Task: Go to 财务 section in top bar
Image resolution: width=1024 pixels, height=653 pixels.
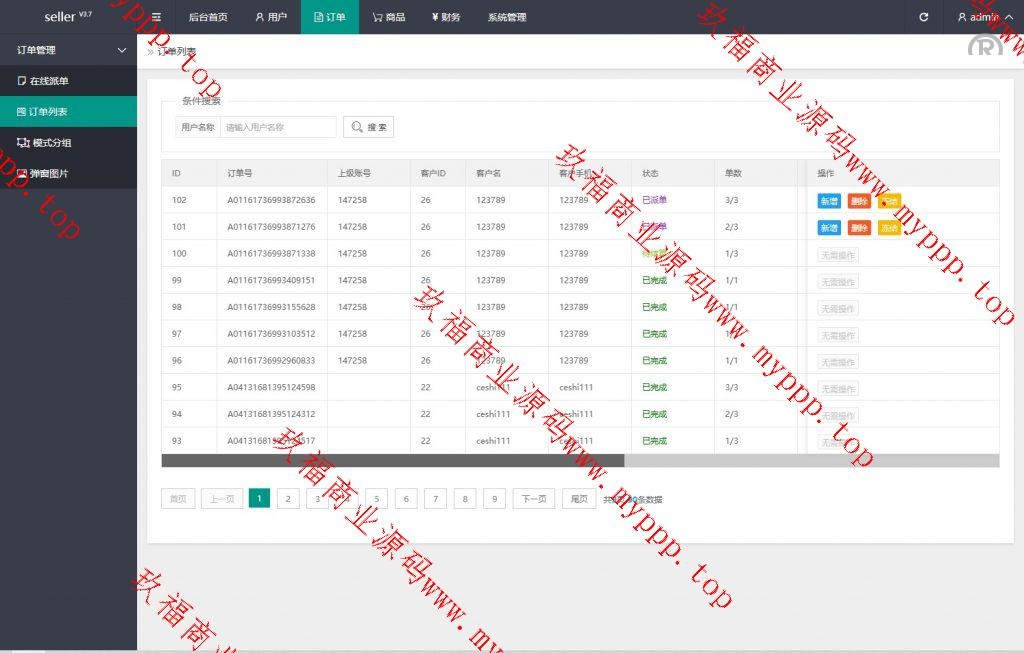Action: tap(446, 17)
